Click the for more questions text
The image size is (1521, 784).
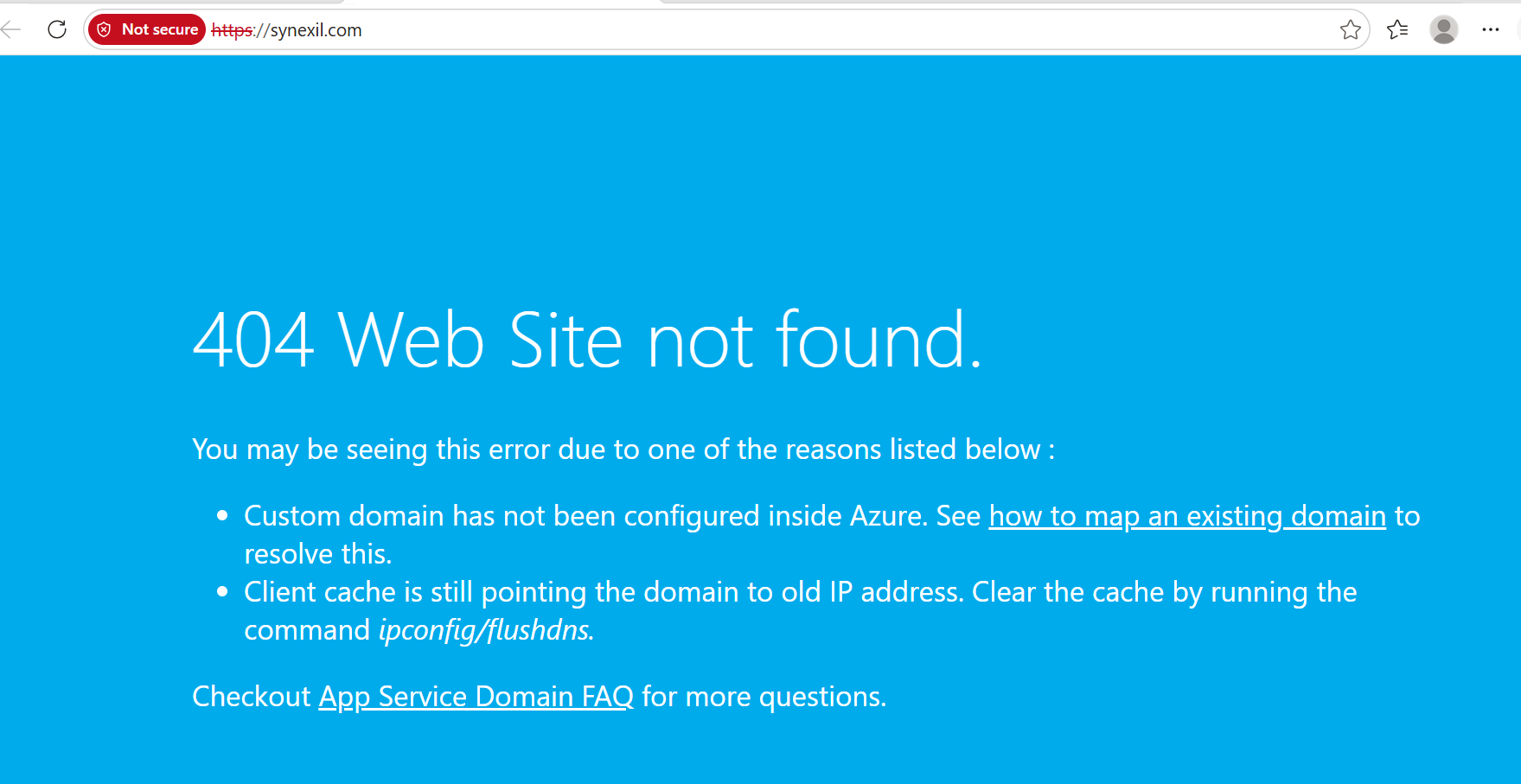tap(764, 697)
